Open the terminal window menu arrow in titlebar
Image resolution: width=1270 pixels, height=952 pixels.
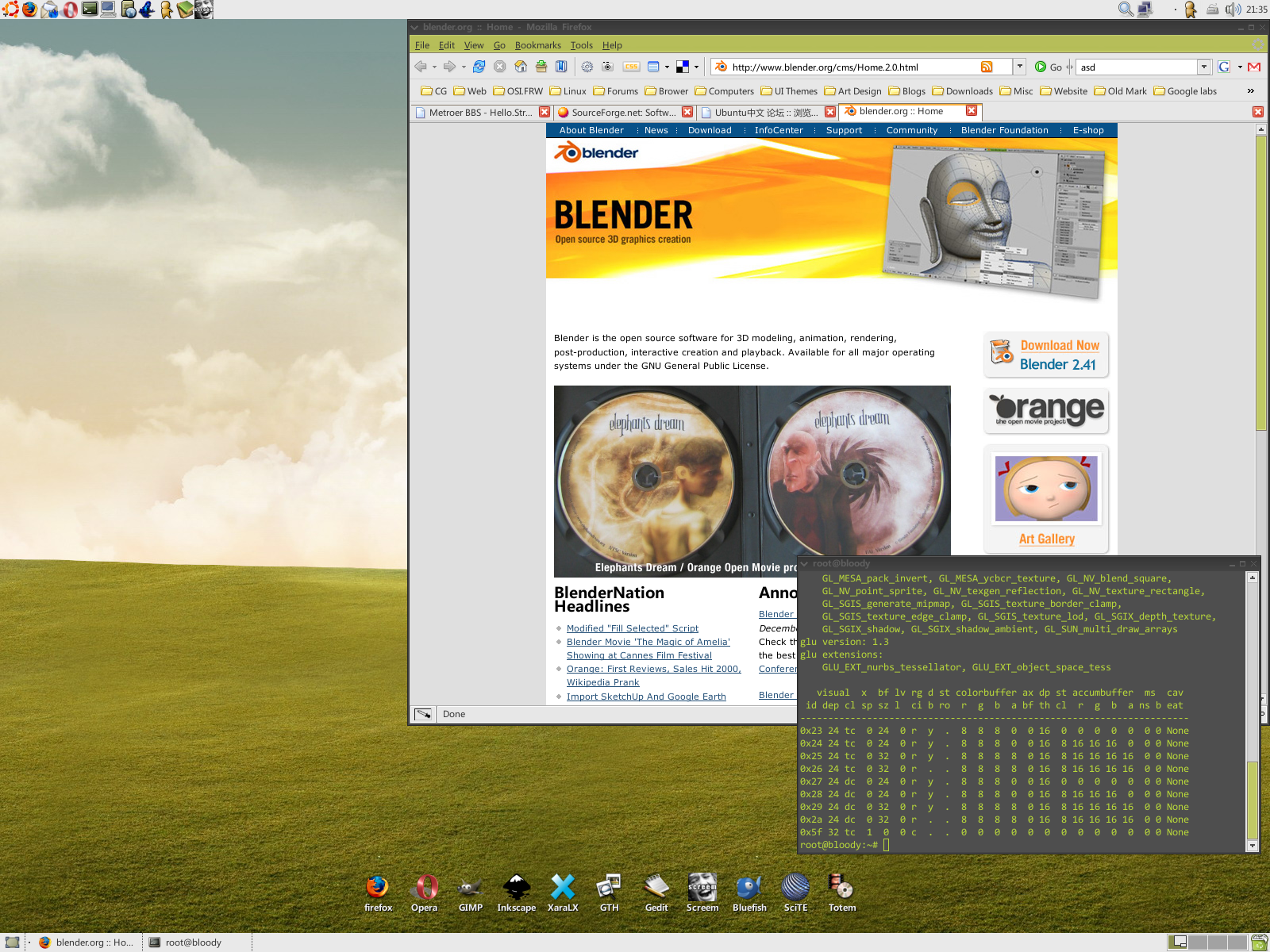click(x=804, y=563)
